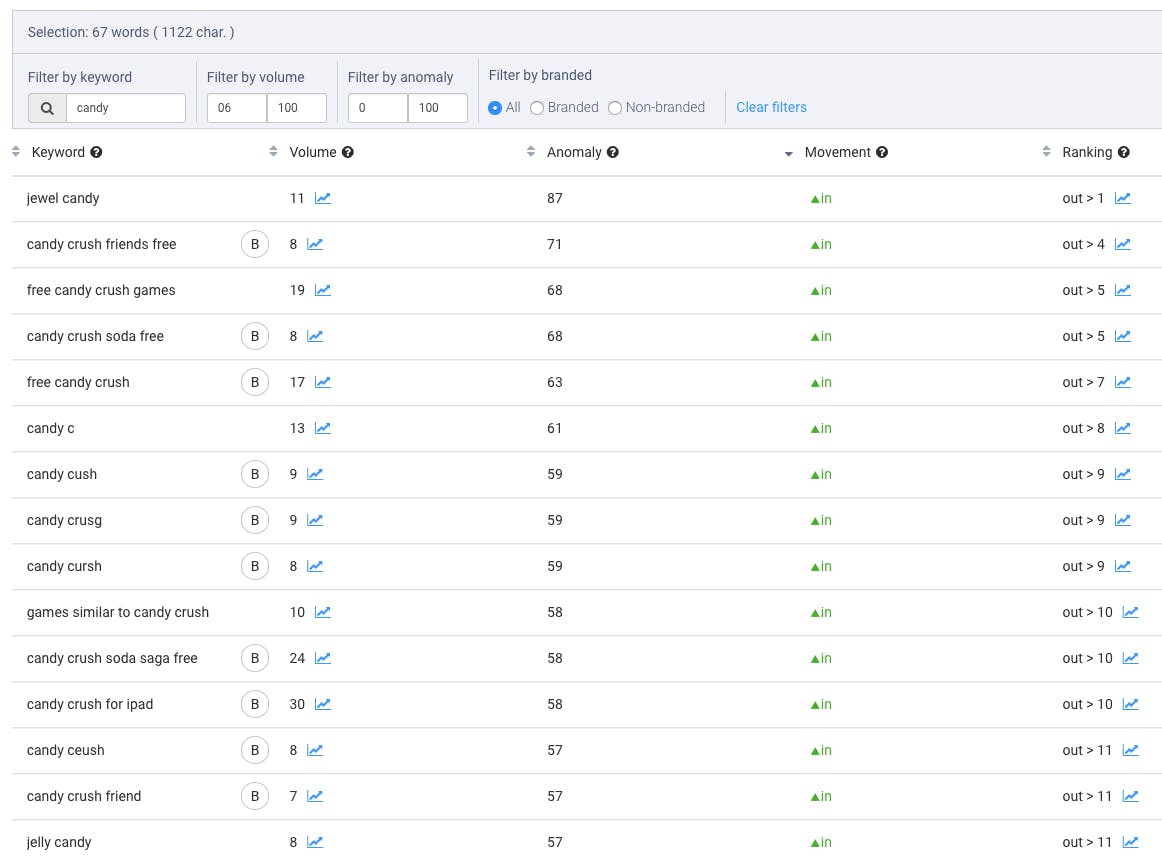
Task: Click help icon beside Anomaly header
Action: (x=613, y=153)
